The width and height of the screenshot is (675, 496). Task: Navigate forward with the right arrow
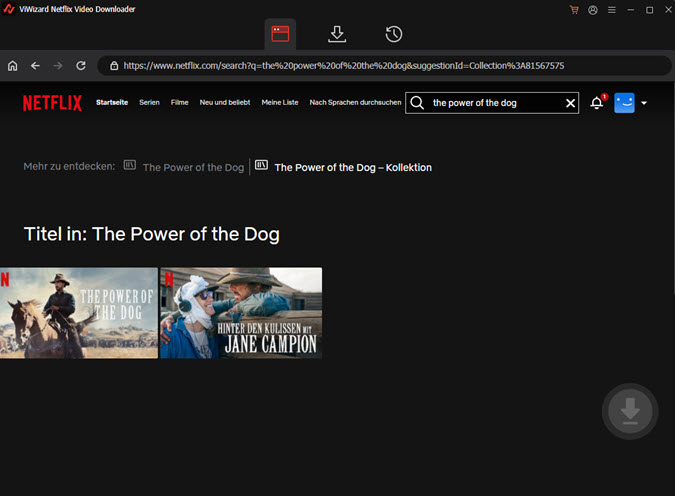point(58,65)
